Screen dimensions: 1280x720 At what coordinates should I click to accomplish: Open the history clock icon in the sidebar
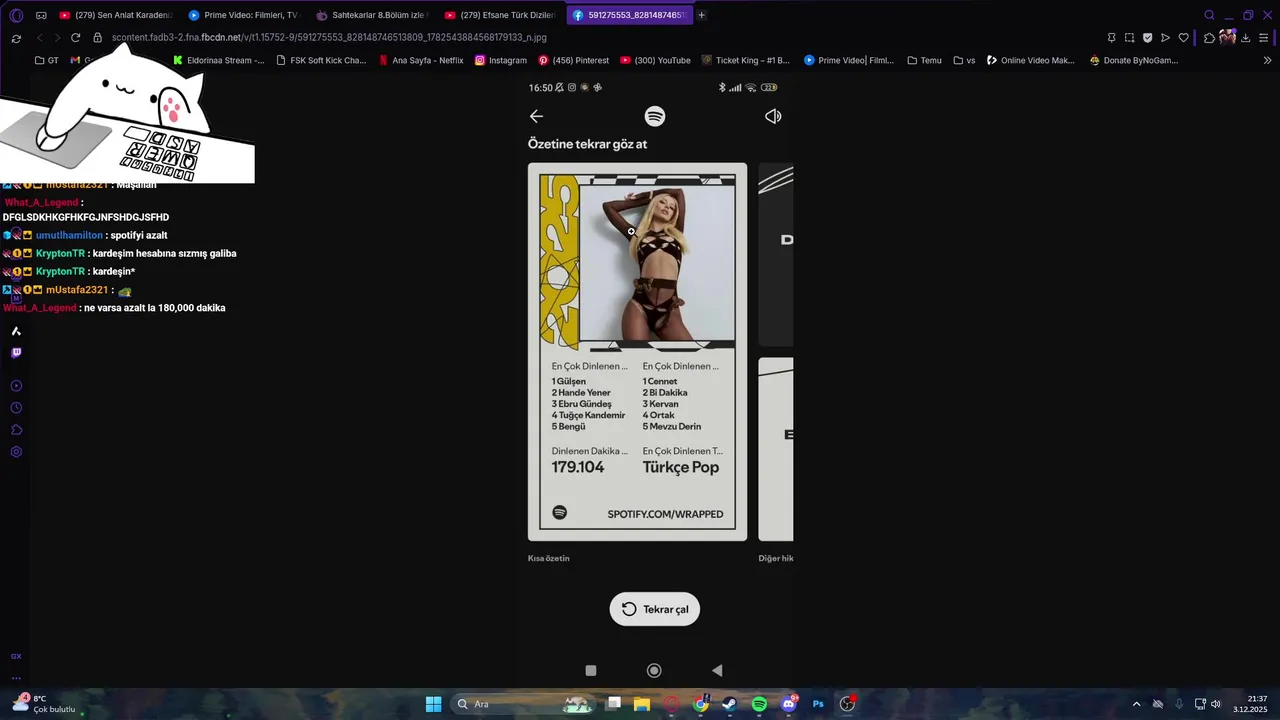pyautogui.click(x=16, y=408)
